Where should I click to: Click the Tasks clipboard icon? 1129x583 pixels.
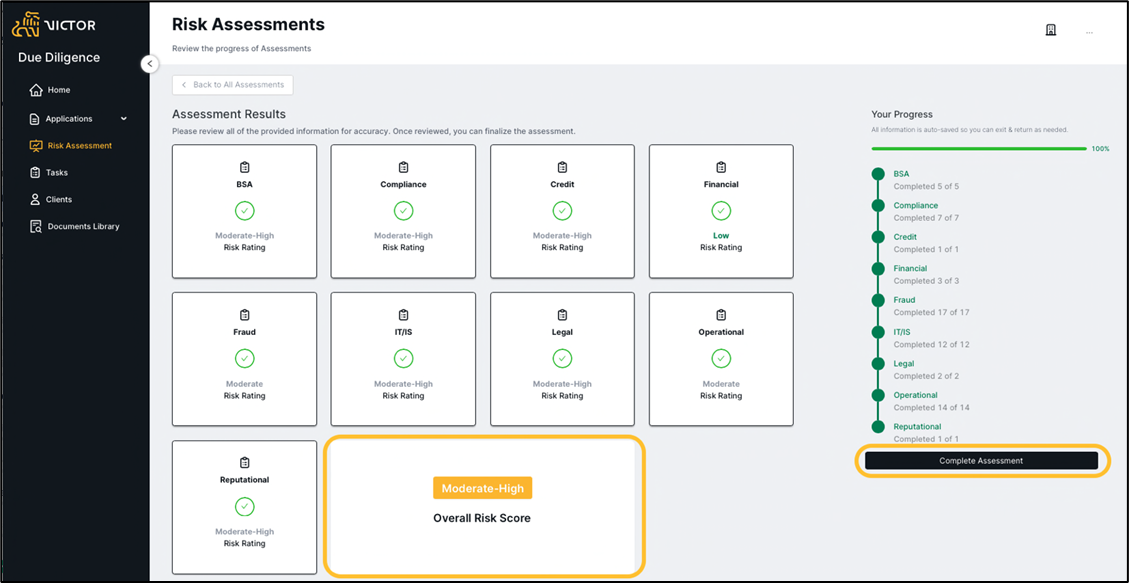pos(35,173)
